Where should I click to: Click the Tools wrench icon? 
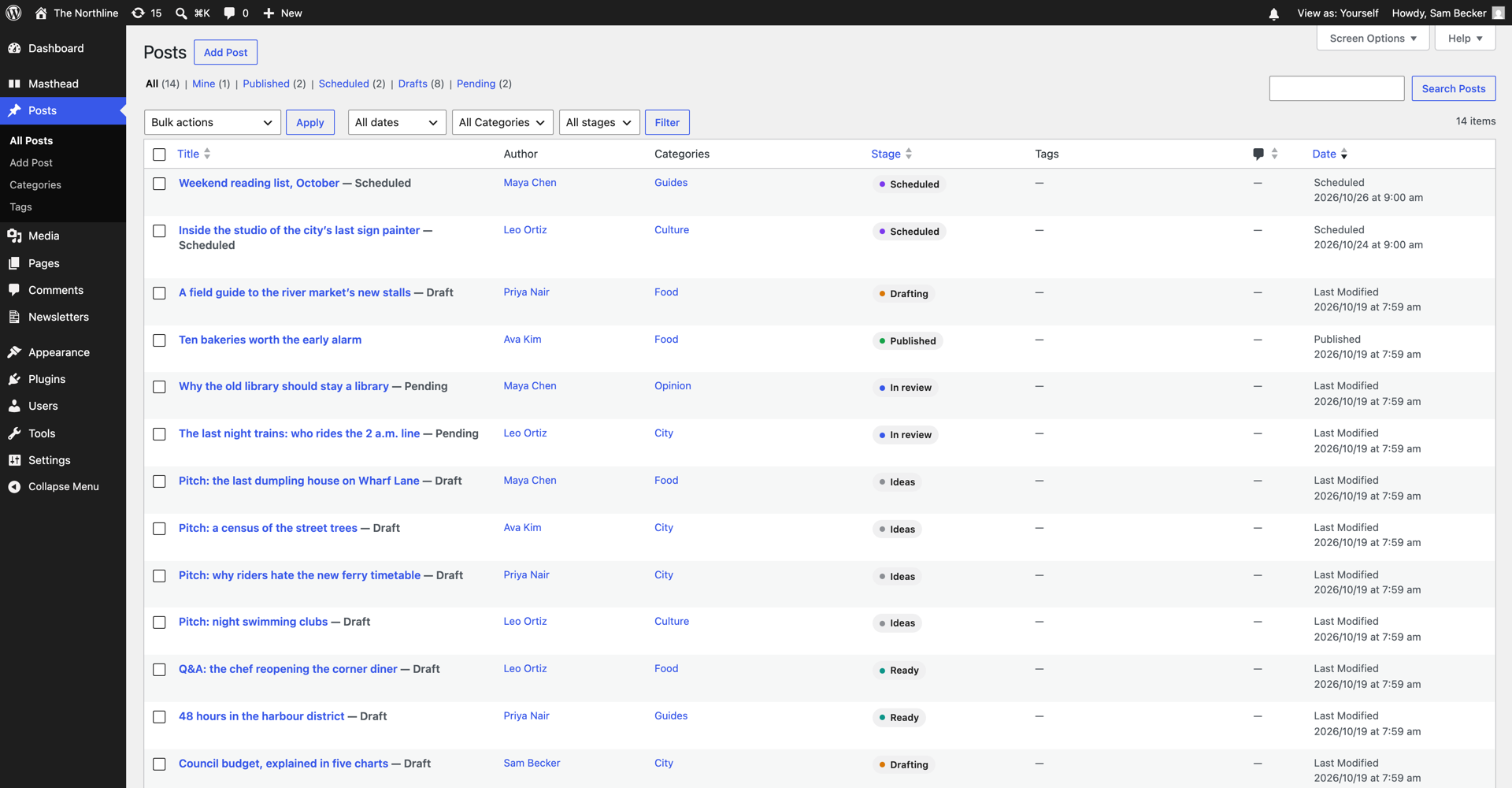pos(14,433)
